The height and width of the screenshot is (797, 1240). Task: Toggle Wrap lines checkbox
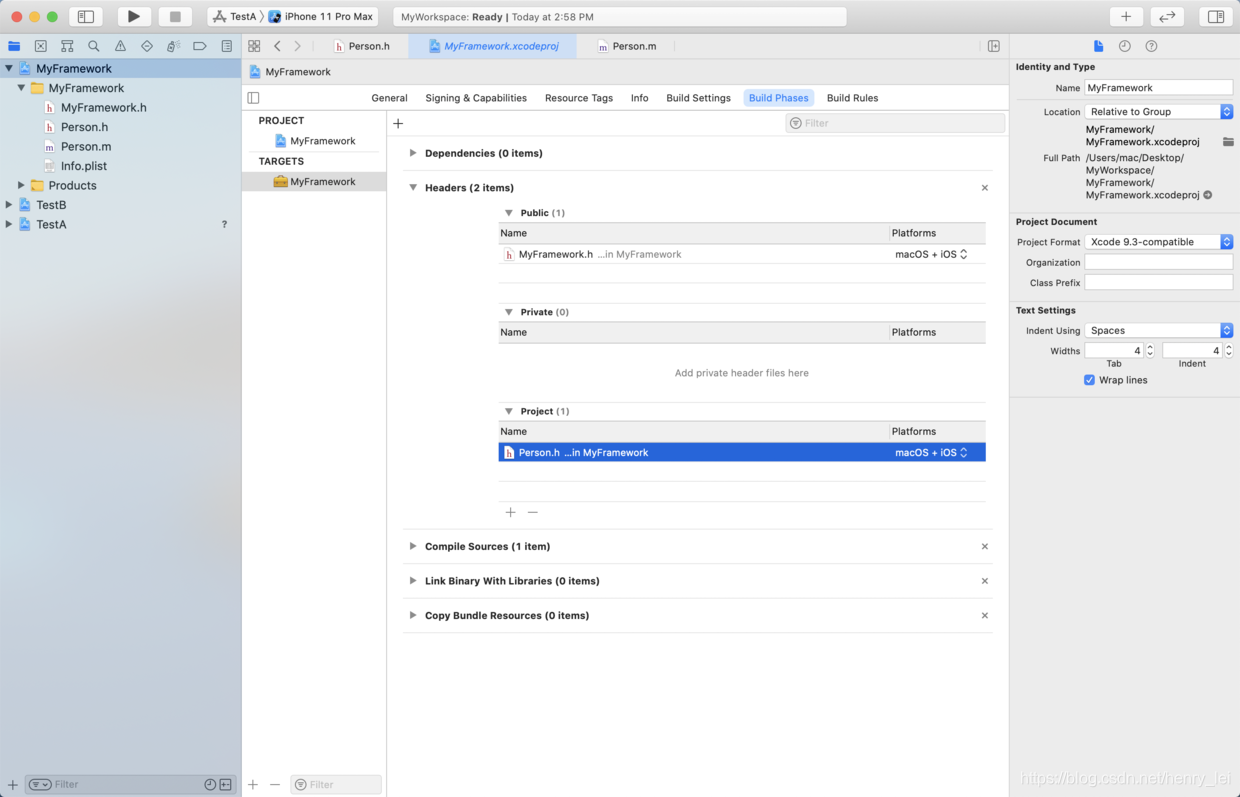[1089, 380]
